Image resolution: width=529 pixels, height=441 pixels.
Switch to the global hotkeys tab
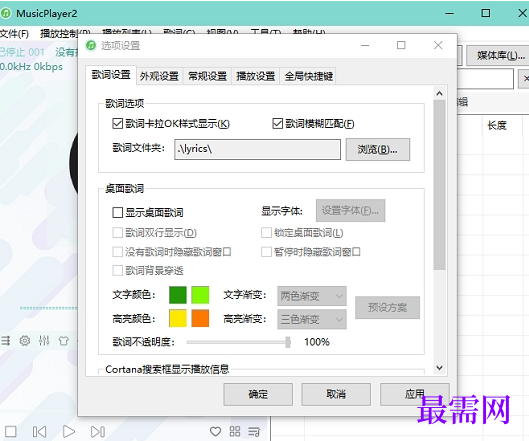pyautogui.click(x=309, y=76)
